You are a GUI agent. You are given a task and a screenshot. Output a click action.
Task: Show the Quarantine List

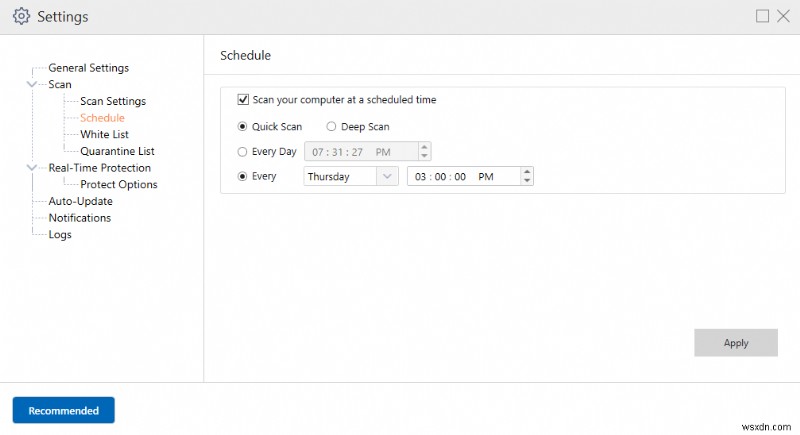pos(117,151)
